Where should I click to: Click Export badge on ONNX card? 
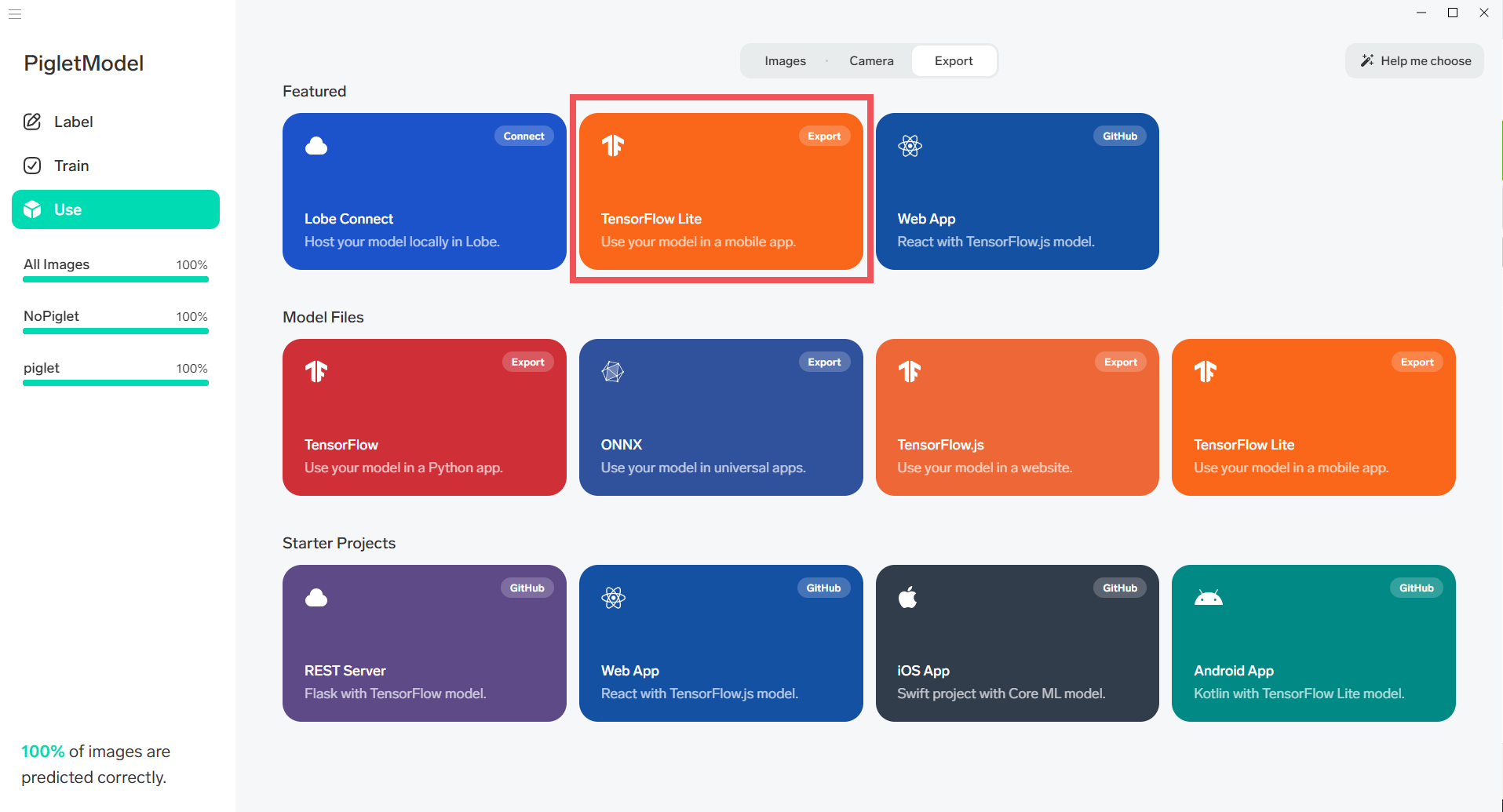click(824, 362)
